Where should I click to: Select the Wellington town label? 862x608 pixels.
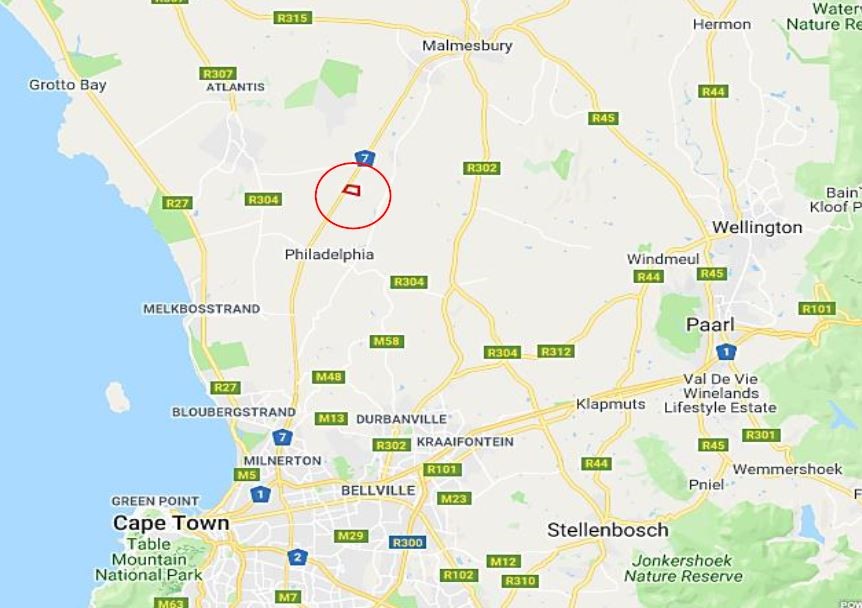pyautogui.click(x=757, y=227)
